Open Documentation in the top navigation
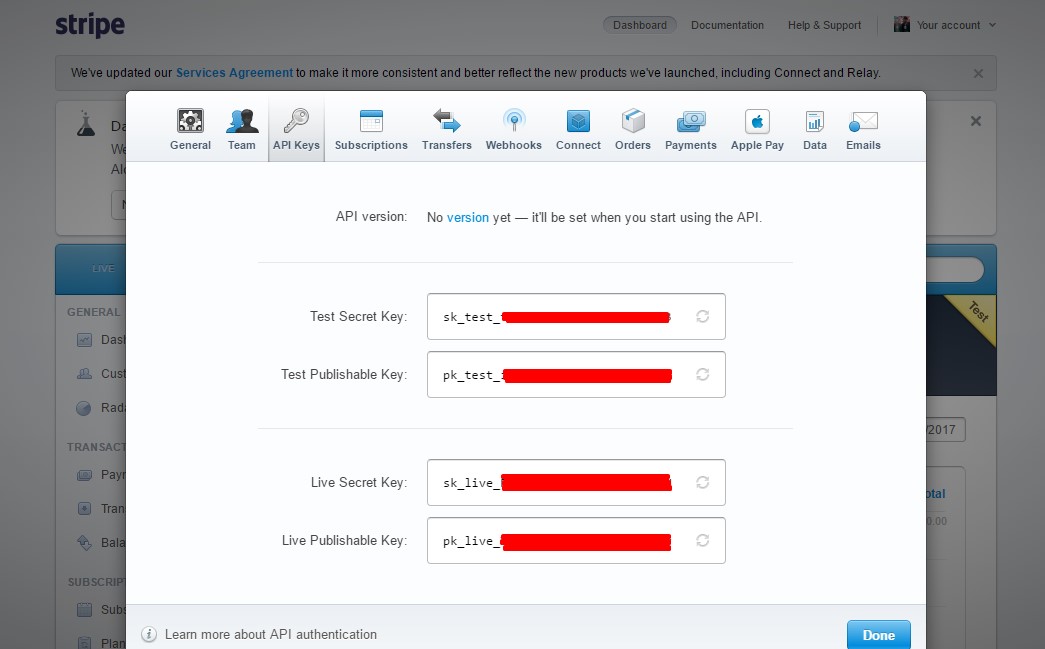 click(x=727, y=25)
